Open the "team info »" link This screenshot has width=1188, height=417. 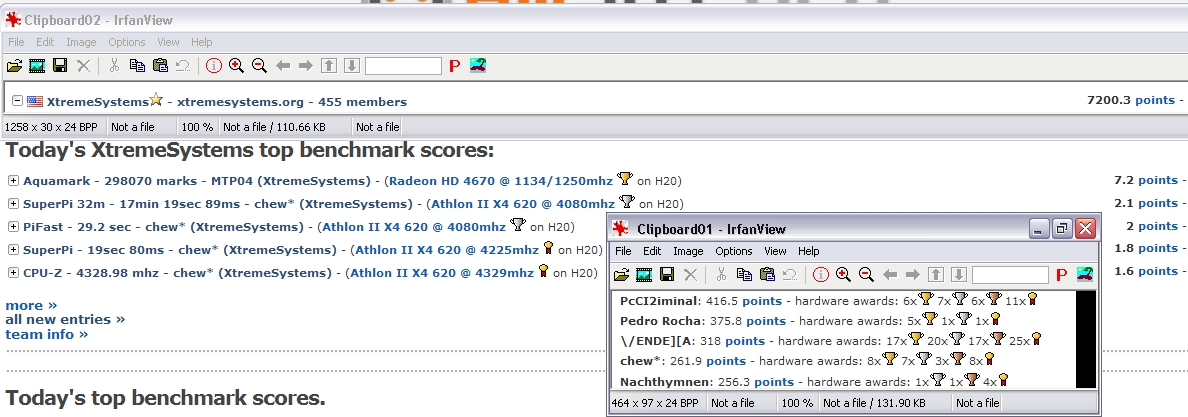point(46,334)
